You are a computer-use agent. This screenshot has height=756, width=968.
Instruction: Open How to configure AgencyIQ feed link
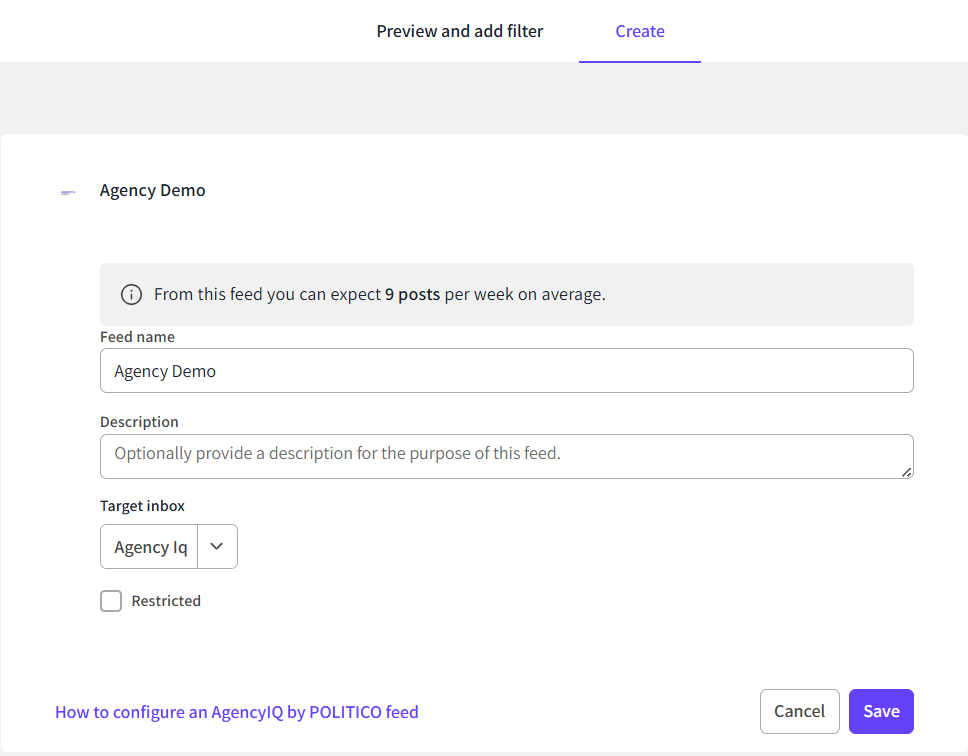tap(237, 712)
